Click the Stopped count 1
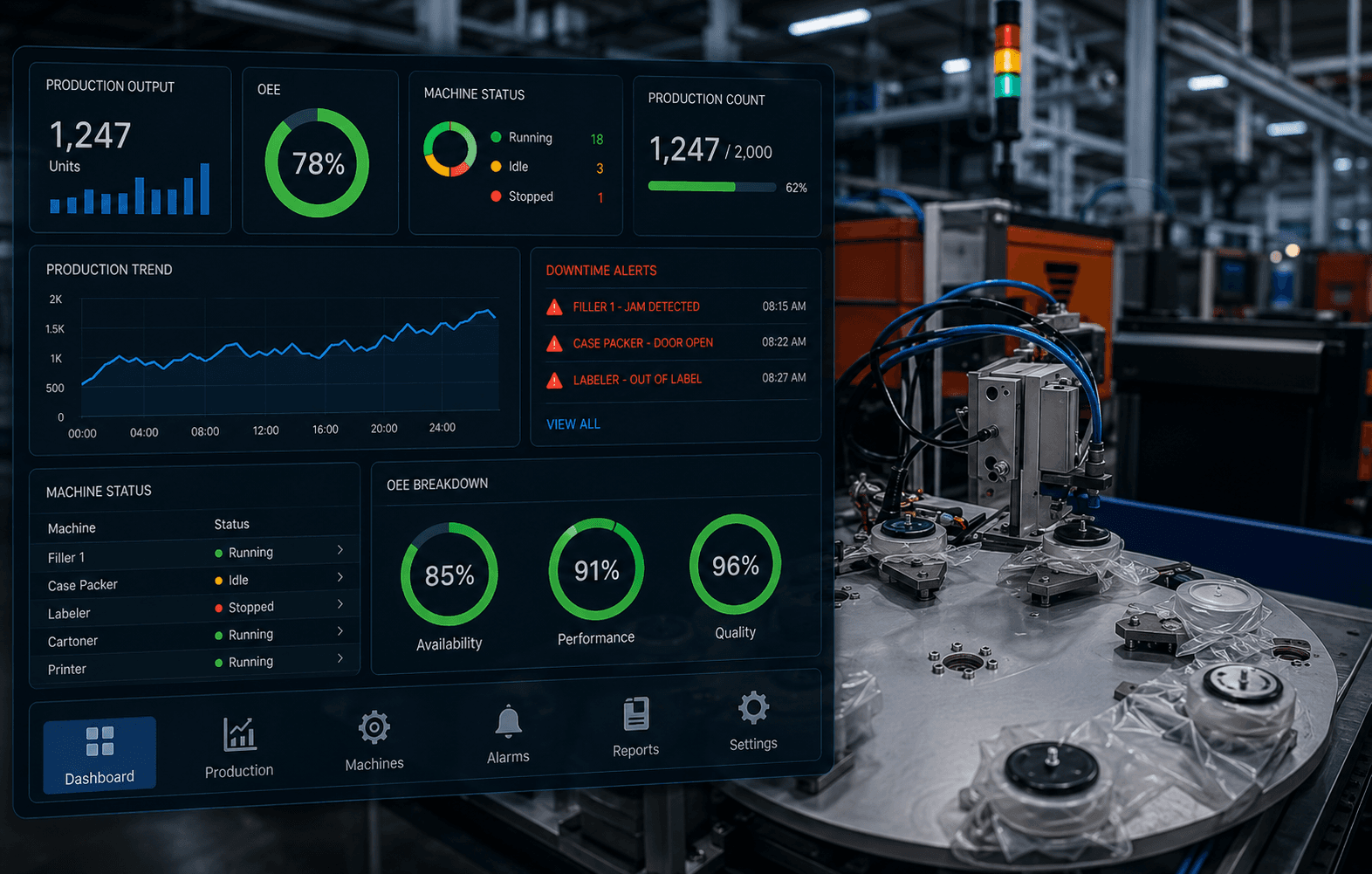Screen dimensions: 1372x874 click(600, 198)
